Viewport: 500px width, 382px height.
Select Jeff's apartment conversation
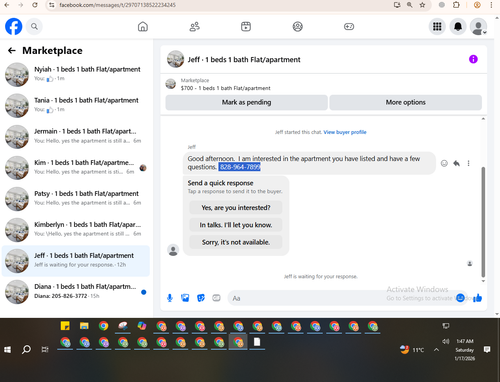(x=76, y=260)
